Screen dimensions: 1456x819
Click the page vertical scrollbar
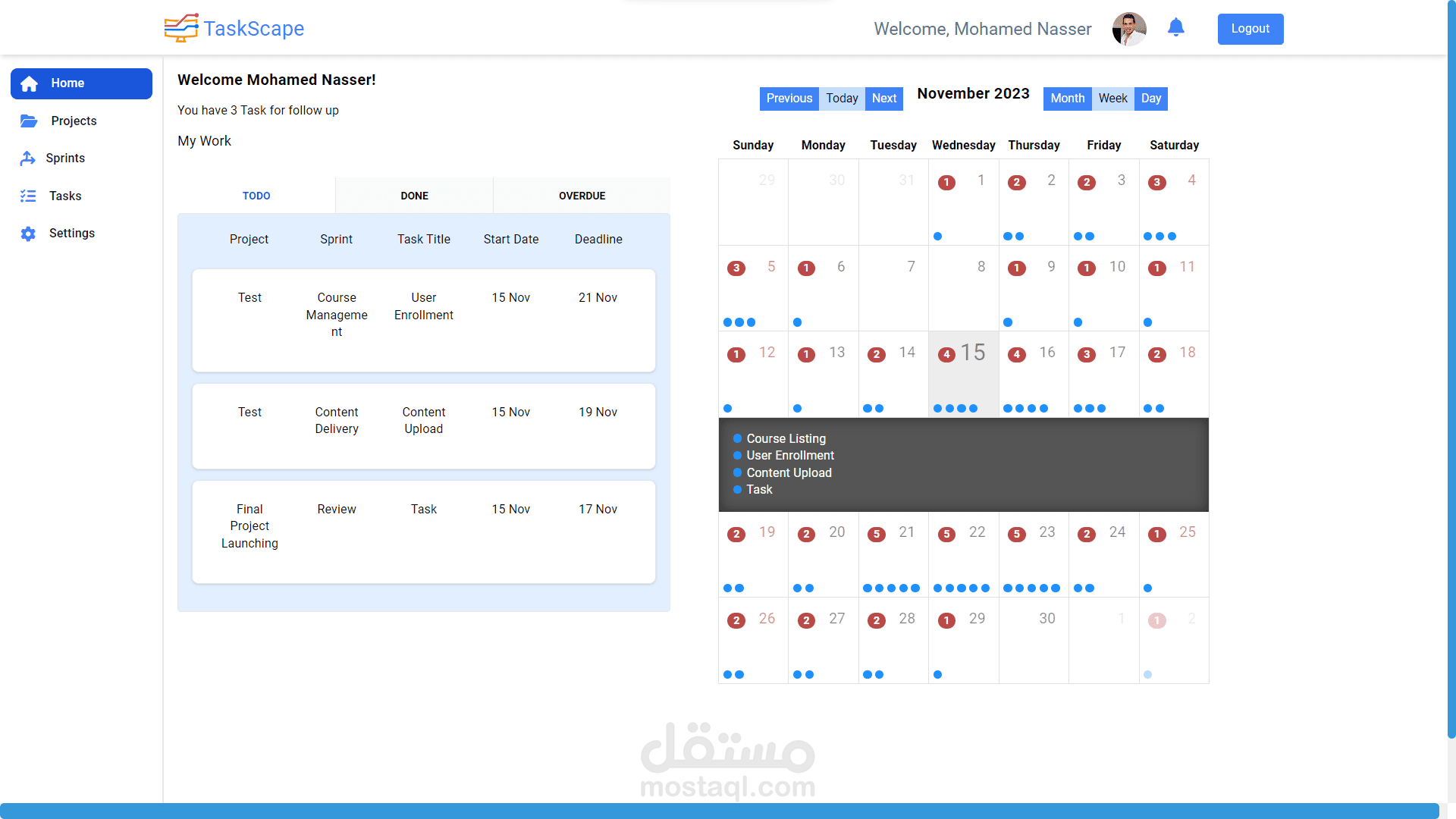(x=1451, y=379)
